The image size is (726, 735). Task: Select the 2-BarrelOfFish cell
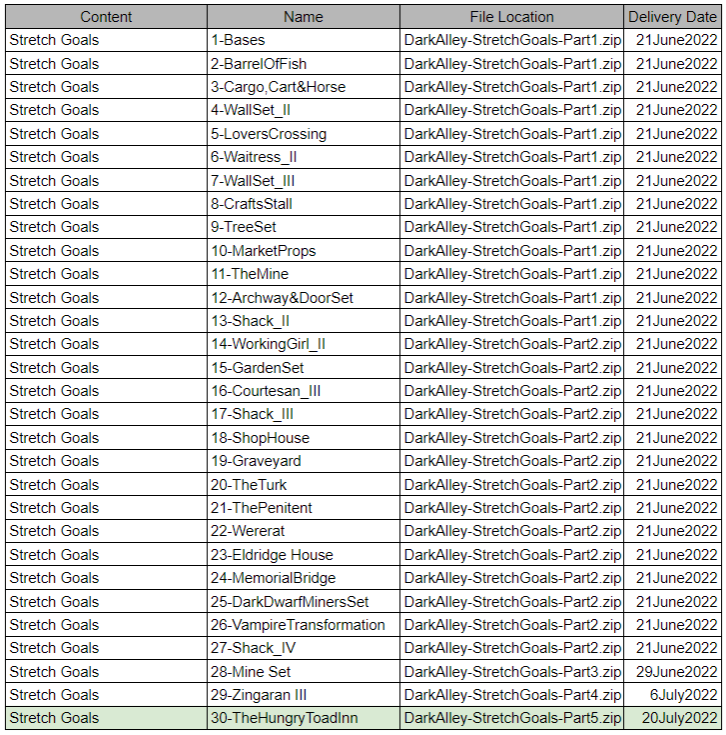303,64
